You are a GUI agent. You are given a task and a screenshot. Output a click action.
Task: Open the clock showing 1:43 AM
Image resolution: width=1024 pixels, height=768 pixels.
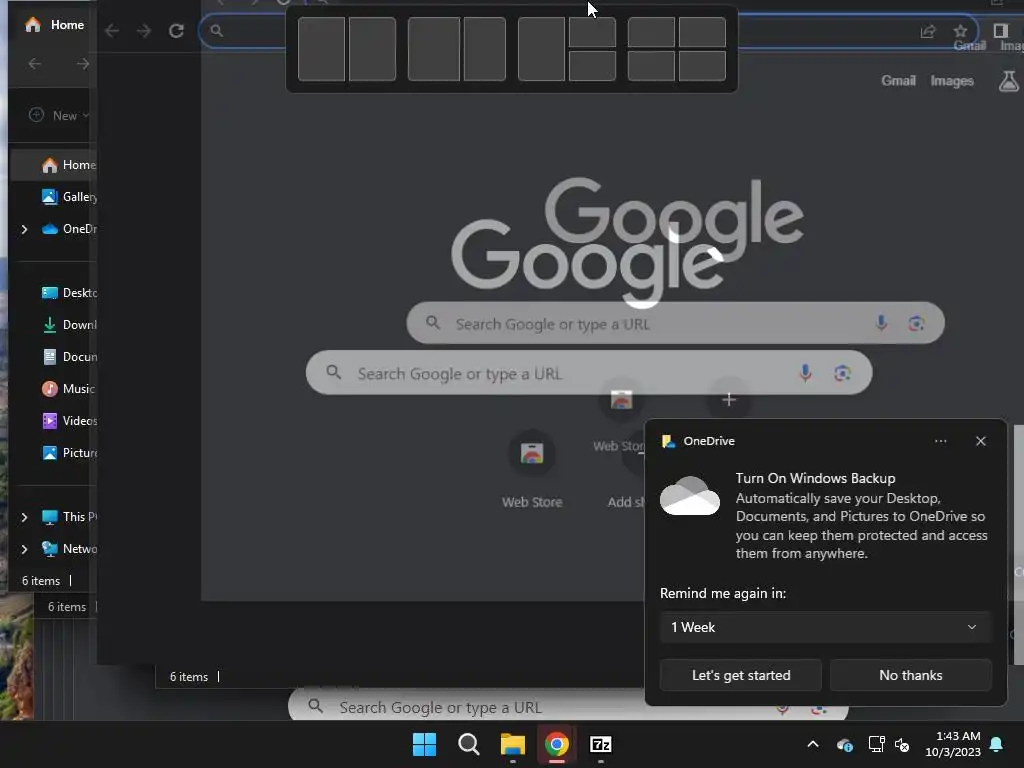point(952,744)
